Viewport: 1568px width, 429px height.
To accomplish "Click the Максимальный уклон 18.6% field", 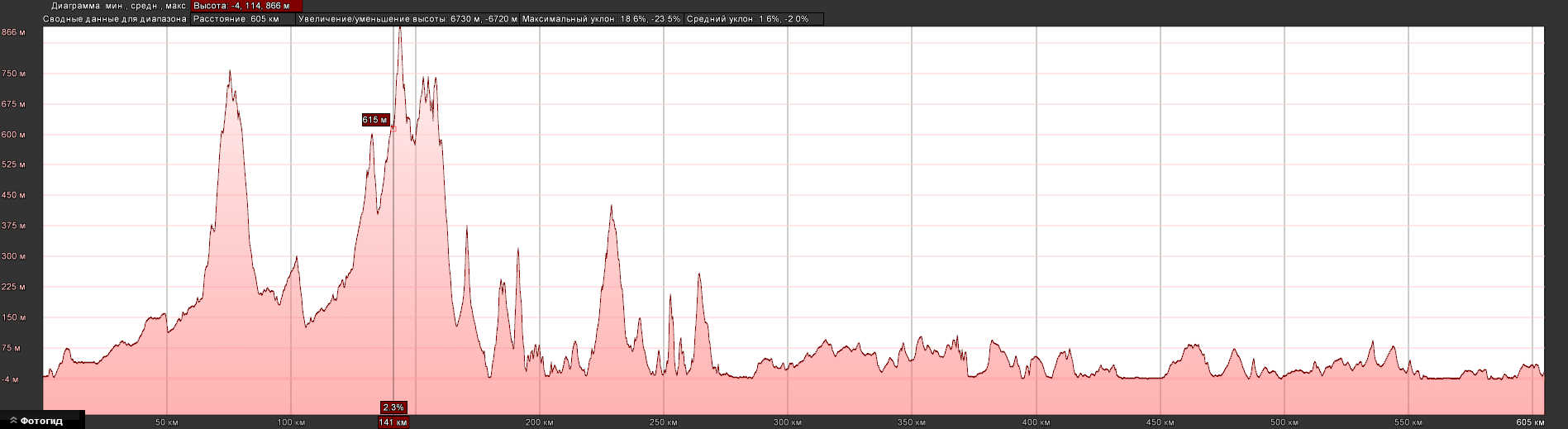I will [x=601, y=19].
